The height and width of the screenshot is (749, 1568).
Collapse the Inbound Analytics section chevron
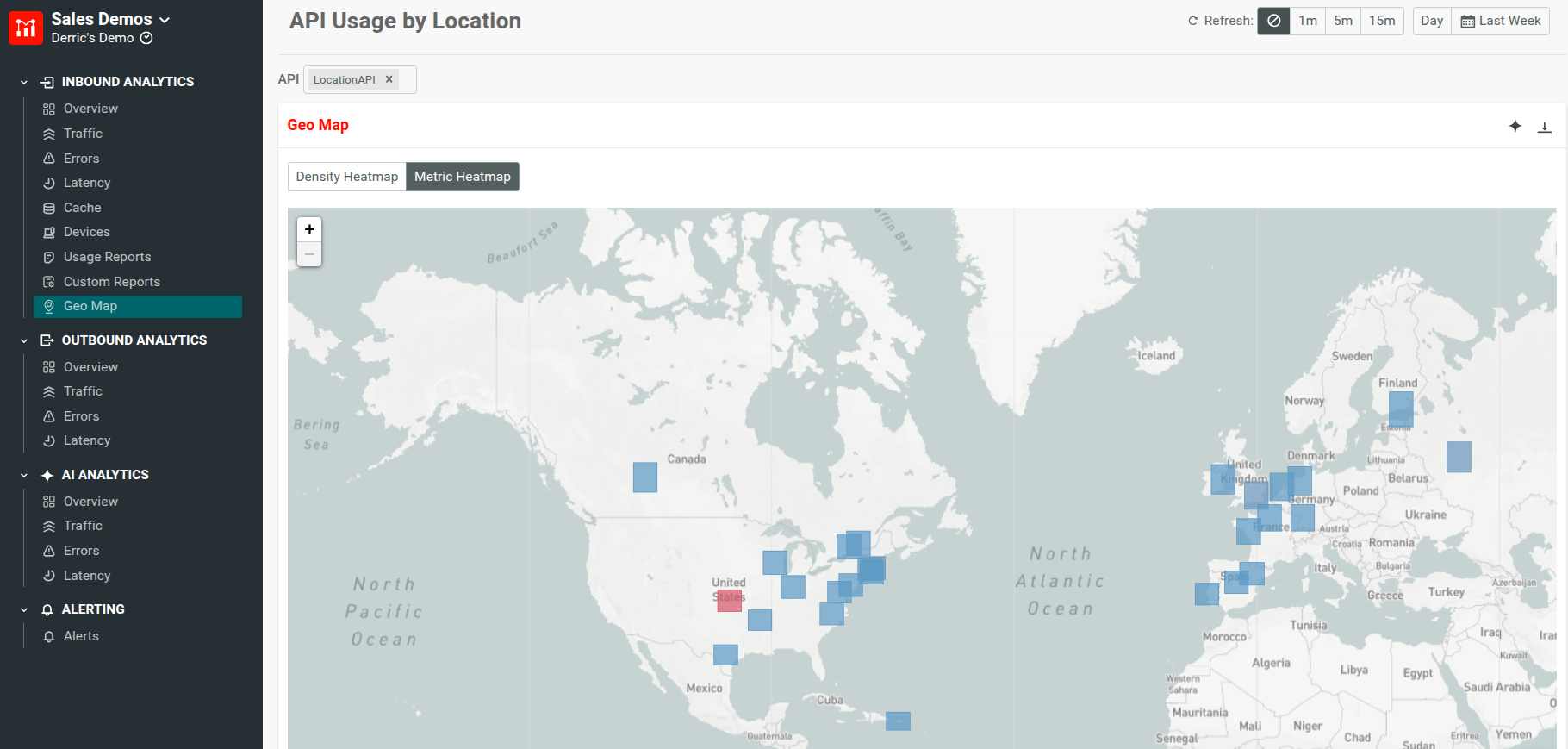tap(24, 83)
